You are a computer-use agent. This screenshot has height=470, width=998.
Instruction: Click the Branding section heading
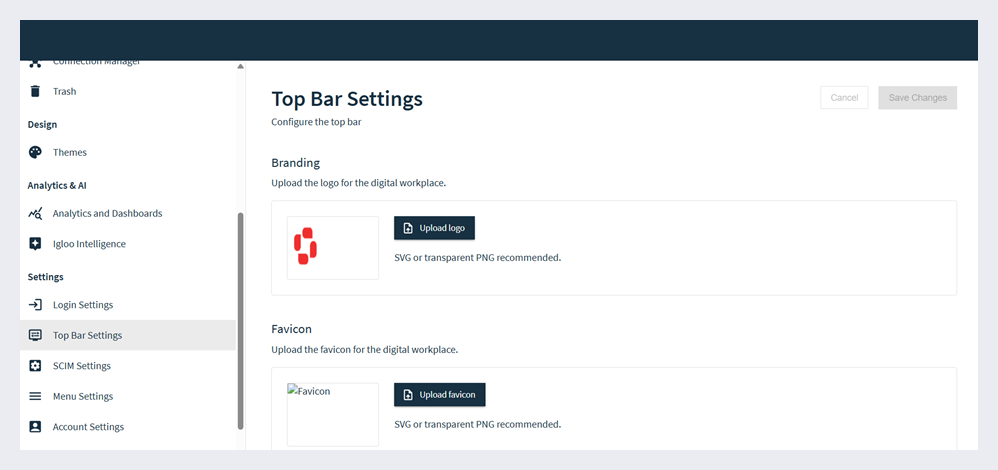(295, 162)
